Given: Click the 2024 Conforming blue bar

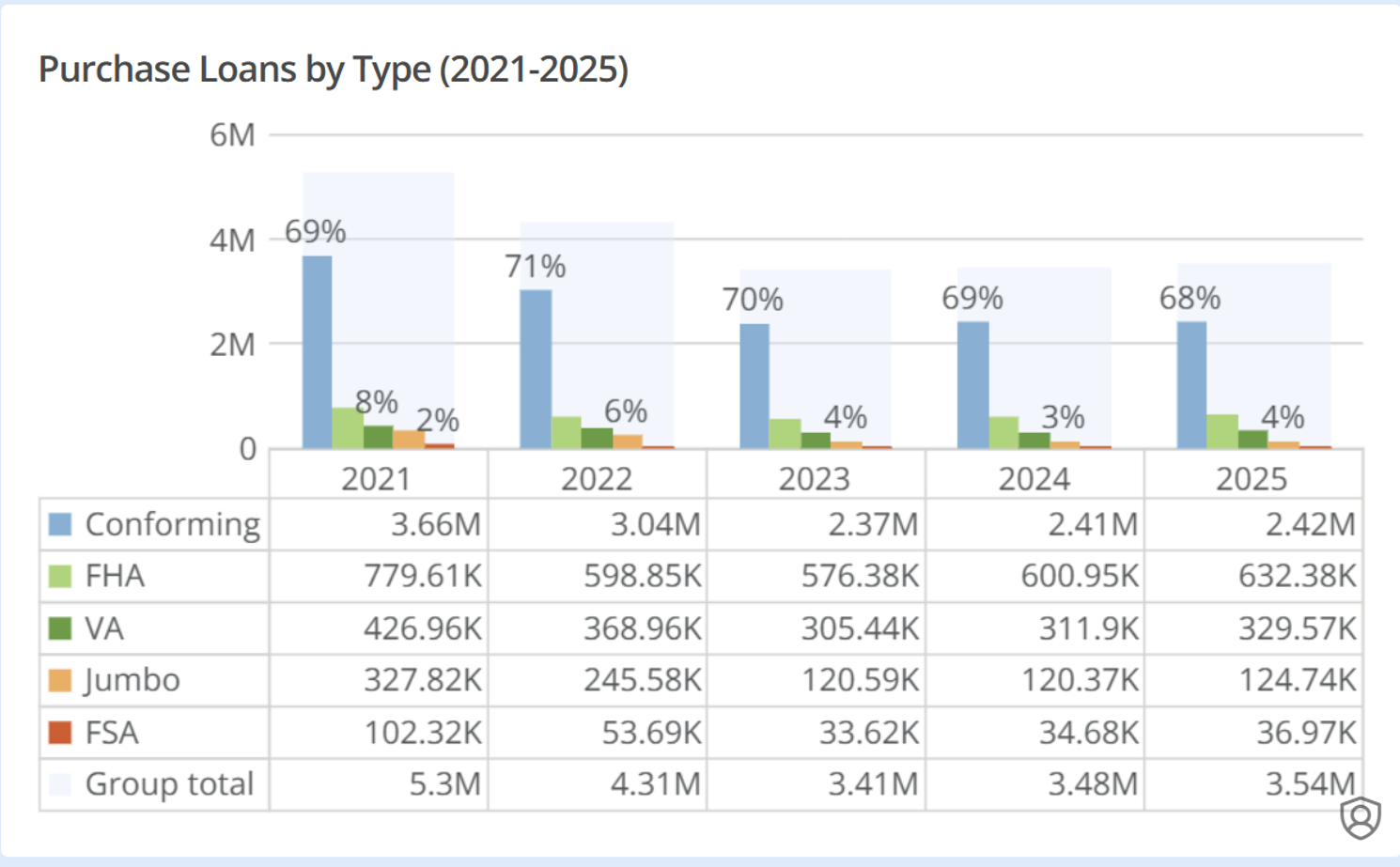Looking at the screenshot, I should pos(972,385).
